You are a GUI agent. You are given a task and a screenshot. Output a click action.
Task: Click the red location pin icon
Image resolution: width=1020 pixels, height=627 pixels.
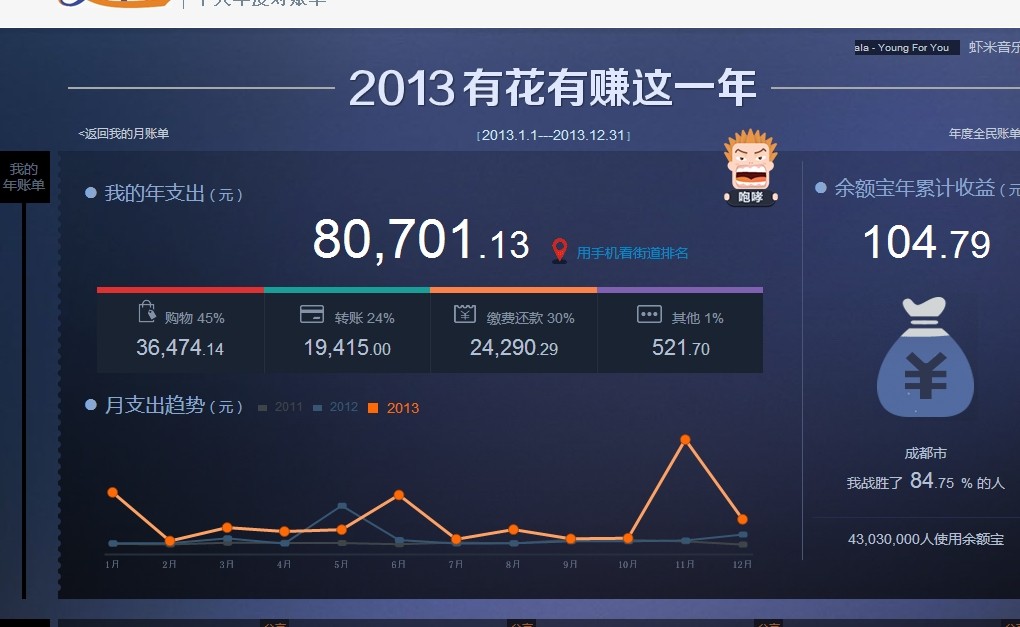[560, 251]
